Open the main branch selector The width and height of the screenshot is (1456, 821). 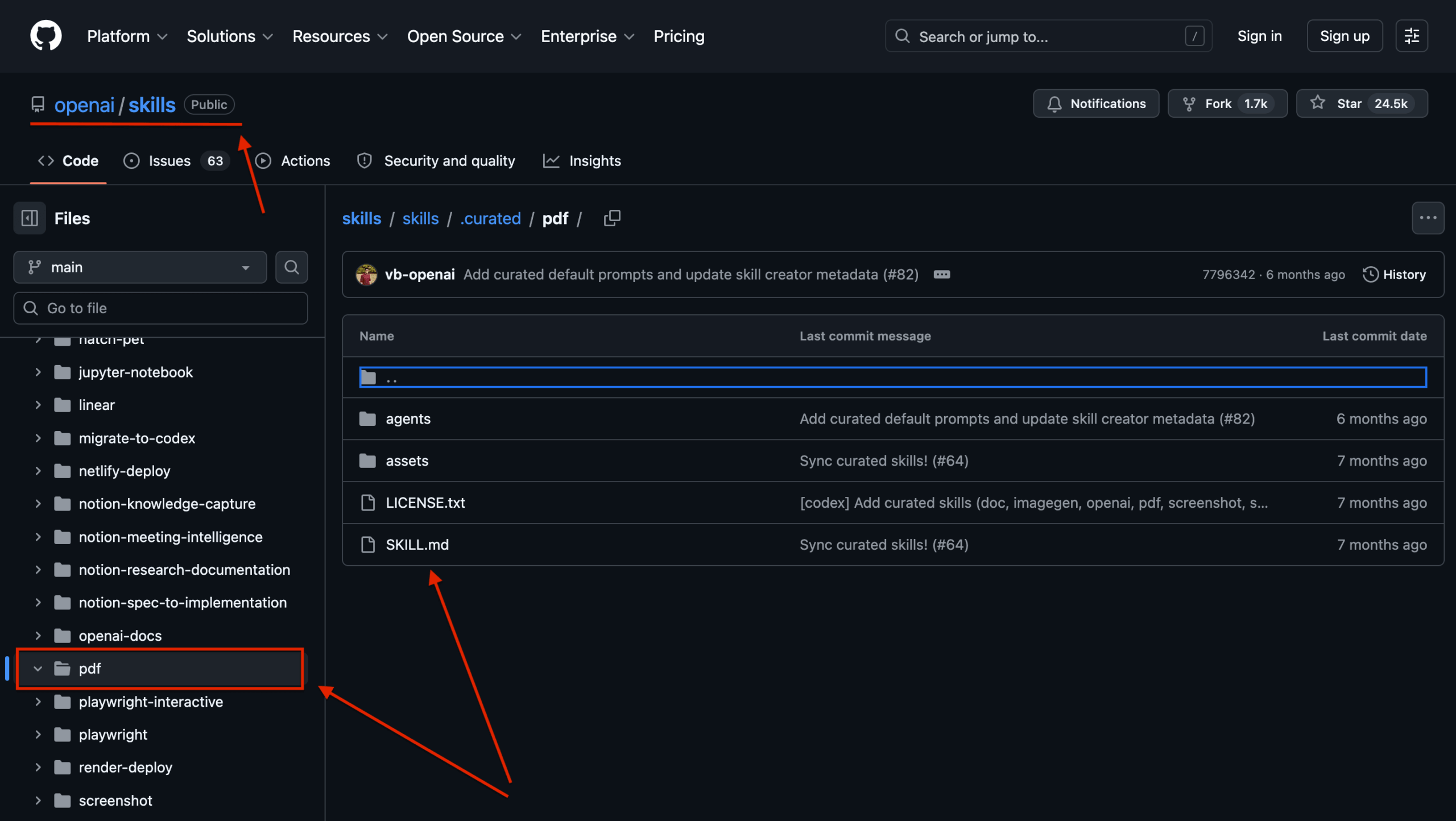[140, 267]
